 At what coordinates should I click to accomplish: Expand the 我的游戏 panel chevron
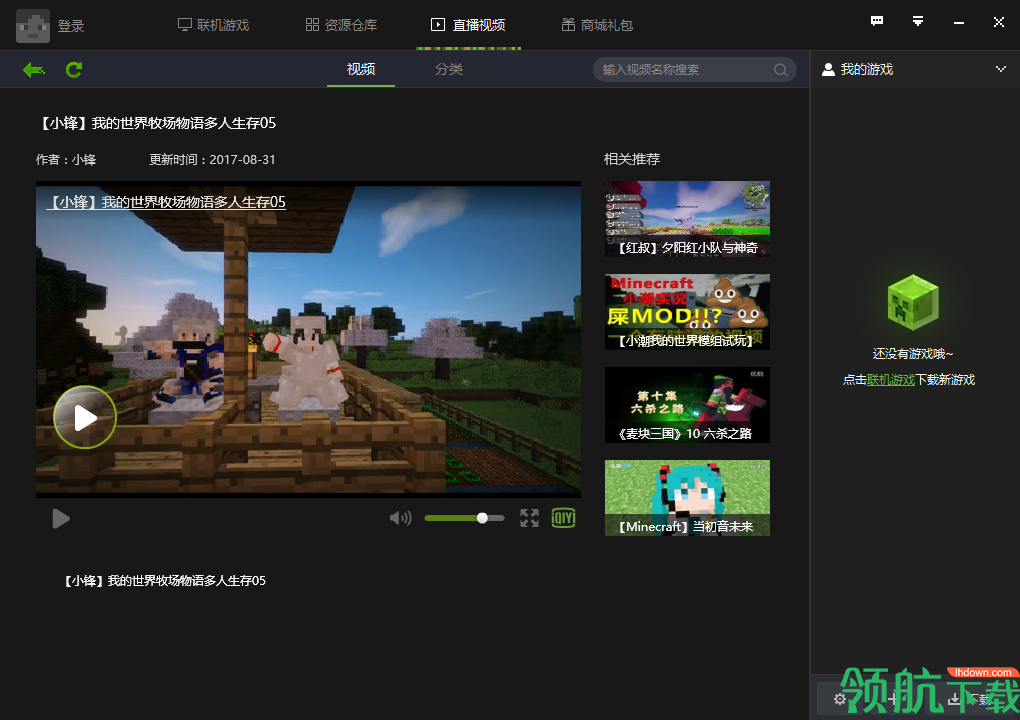pos(1000,69)
